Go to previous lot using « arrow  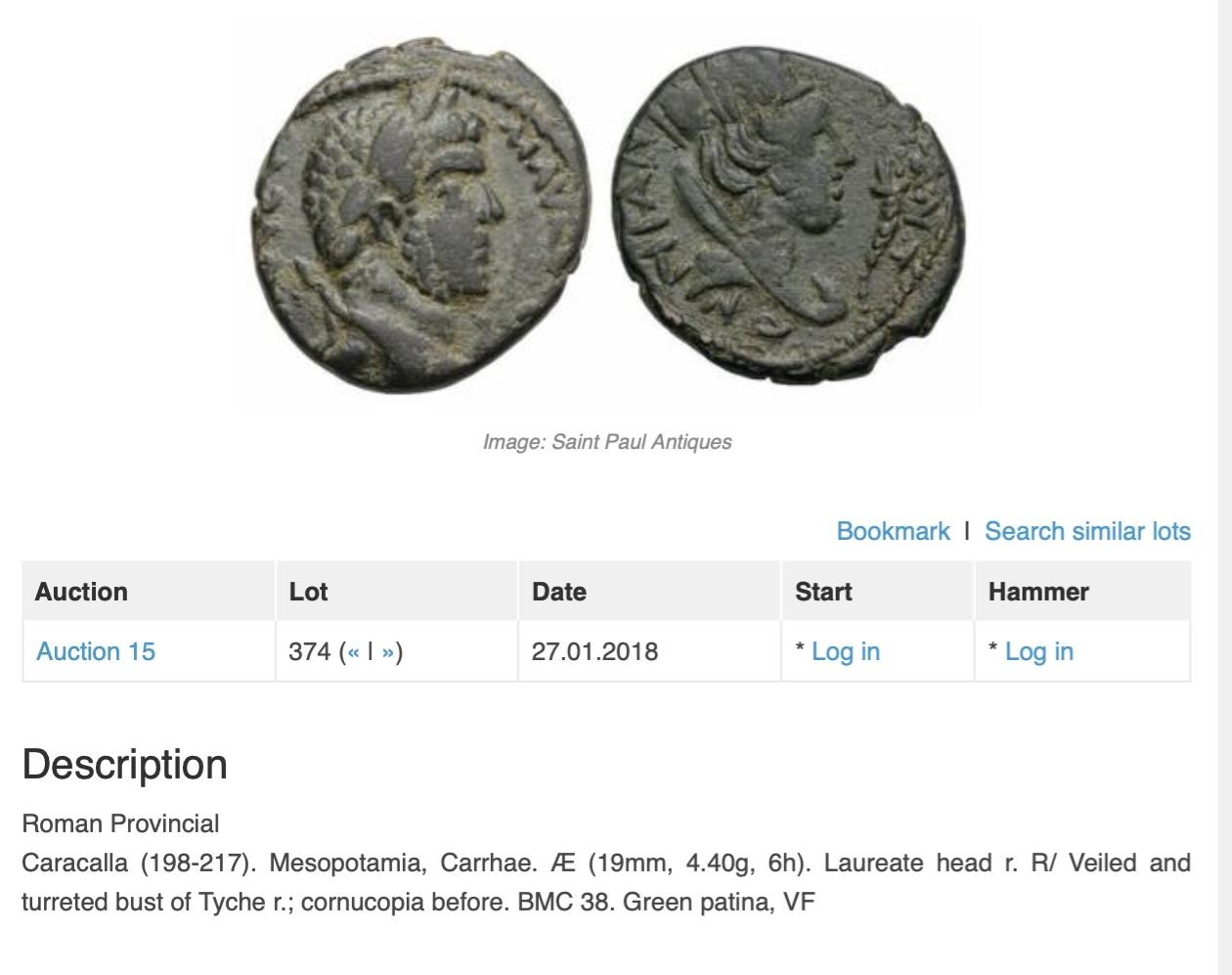click(354, 652)
